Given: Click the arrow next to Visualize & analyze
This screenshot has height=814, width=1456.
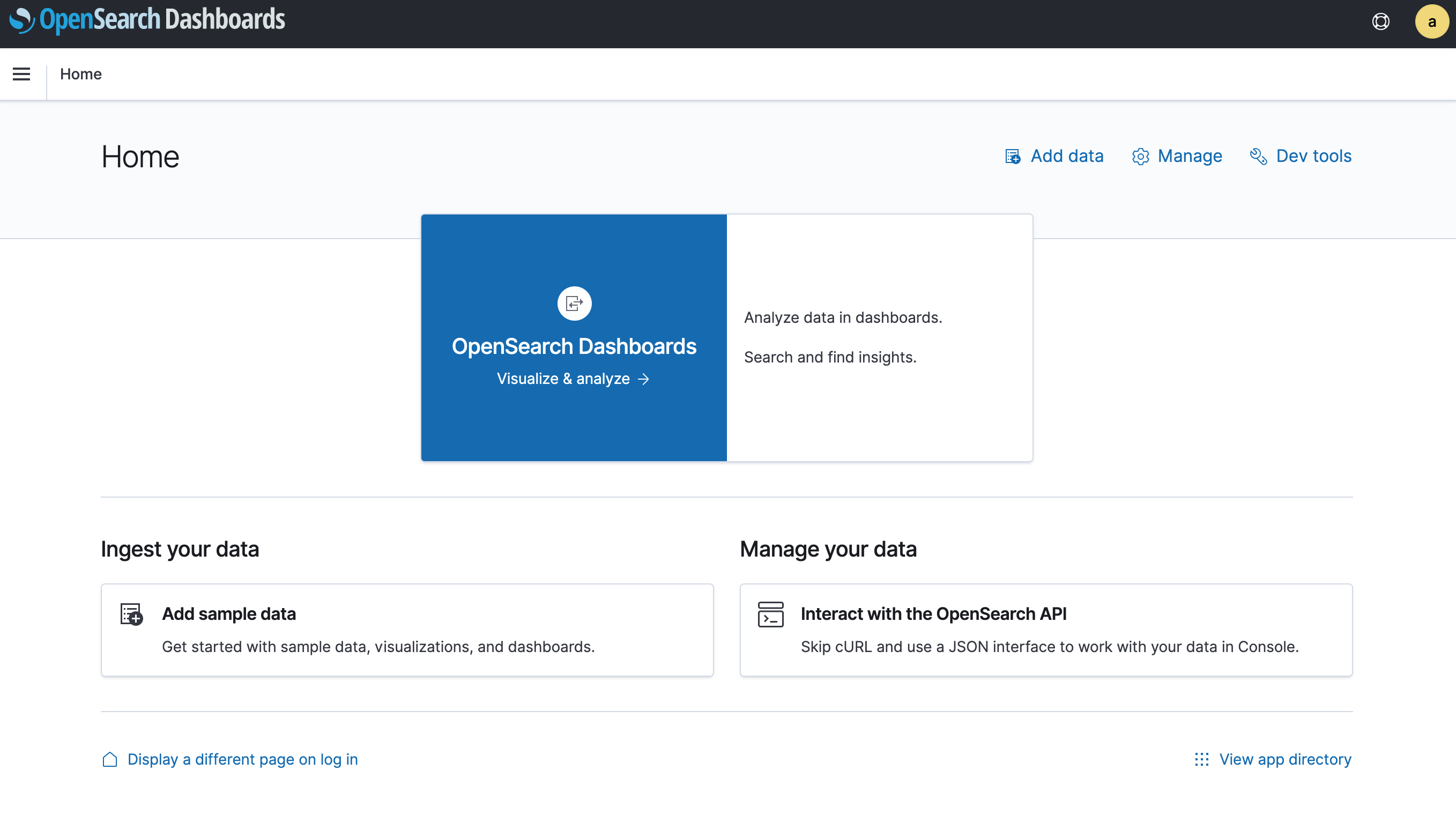Looking at the screenshot, I should (x=644, y=379).
